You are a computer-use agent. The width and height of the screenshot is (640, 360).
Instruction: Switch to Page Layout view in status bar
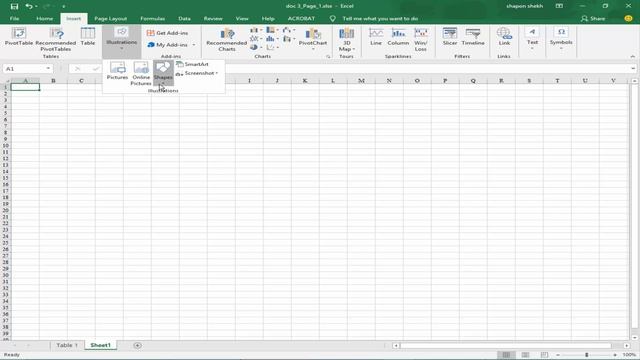point(525,355)
